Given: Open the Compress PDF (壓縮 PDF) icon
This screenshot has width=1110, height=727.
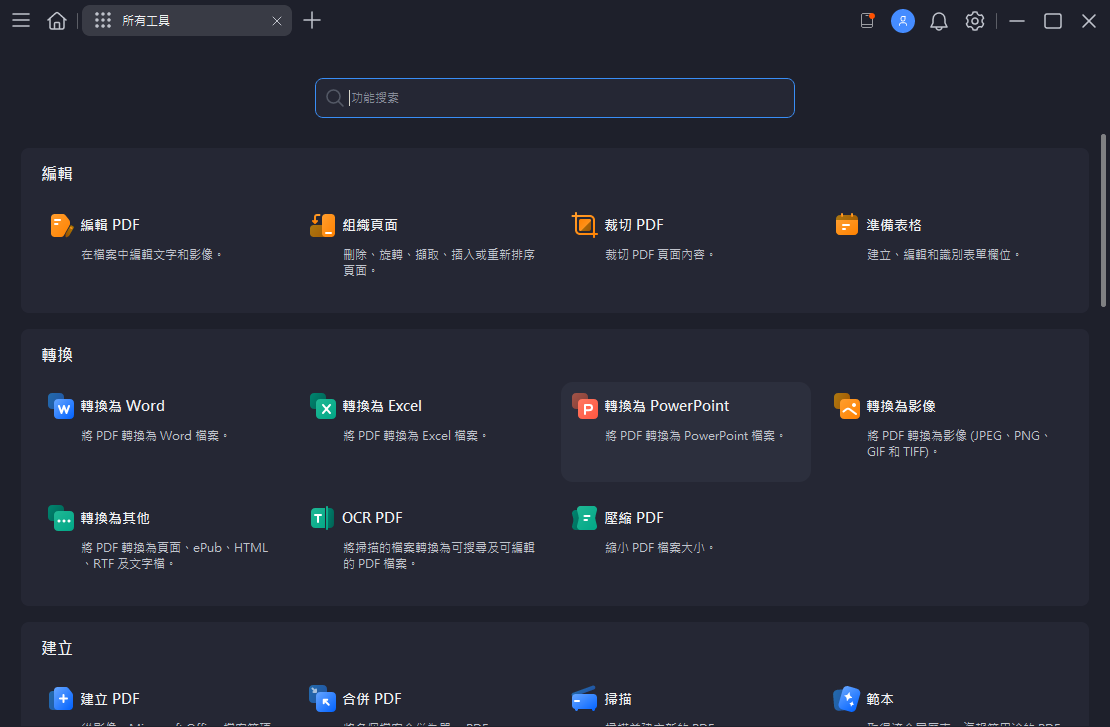Looking at the screenshot, I should 584,518.
